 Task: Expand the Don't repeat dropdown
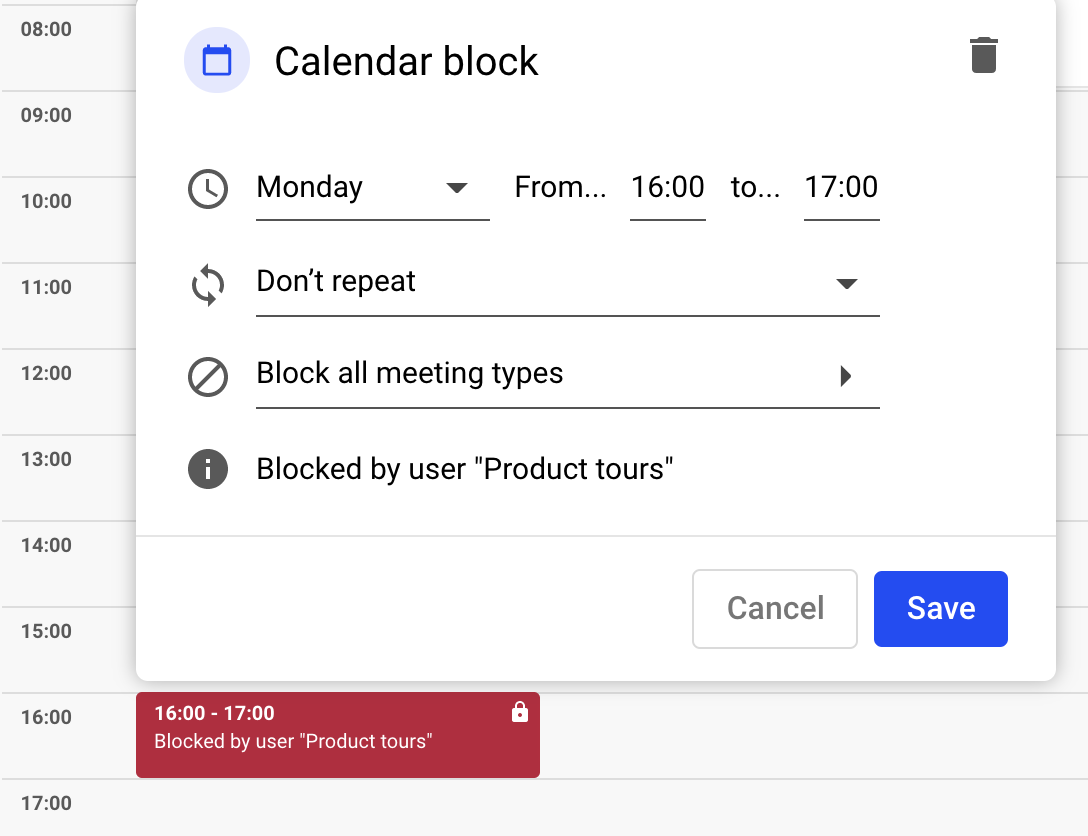point(567,283)
